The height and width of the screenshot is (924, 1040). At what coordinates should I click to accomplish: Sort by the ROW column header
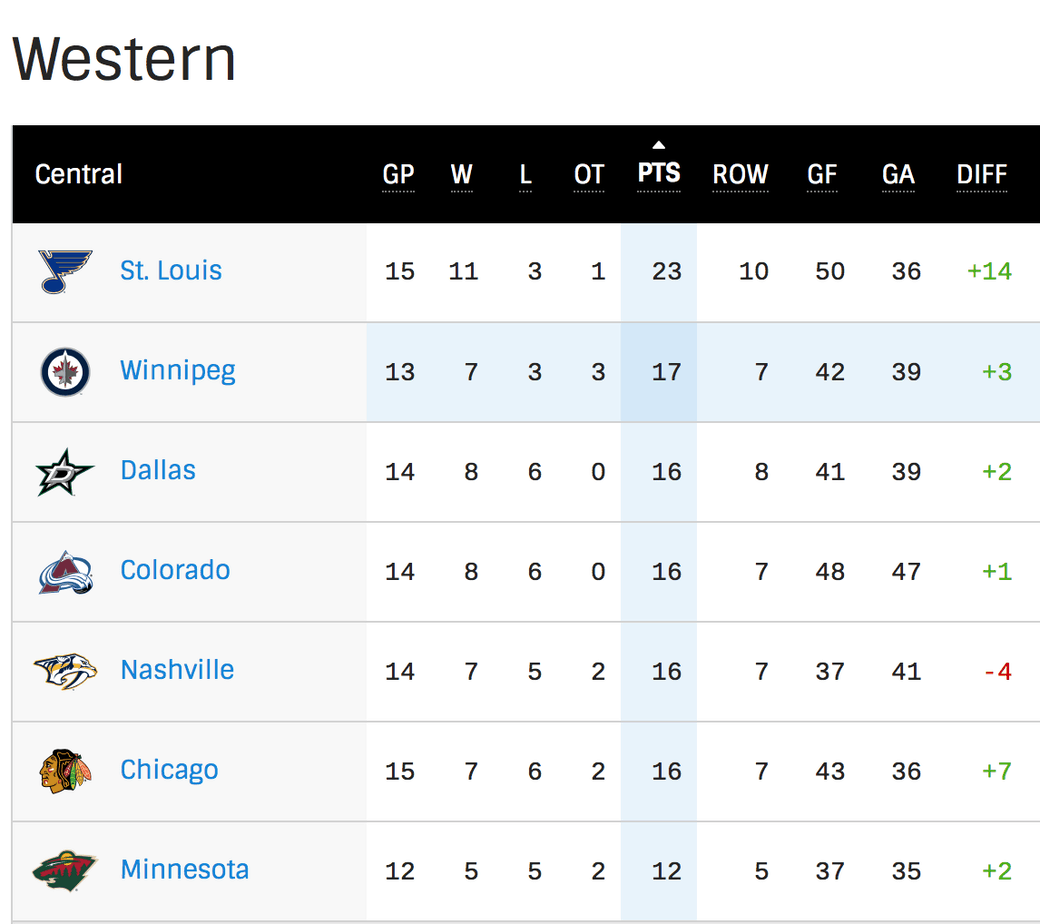pos(740,174)
